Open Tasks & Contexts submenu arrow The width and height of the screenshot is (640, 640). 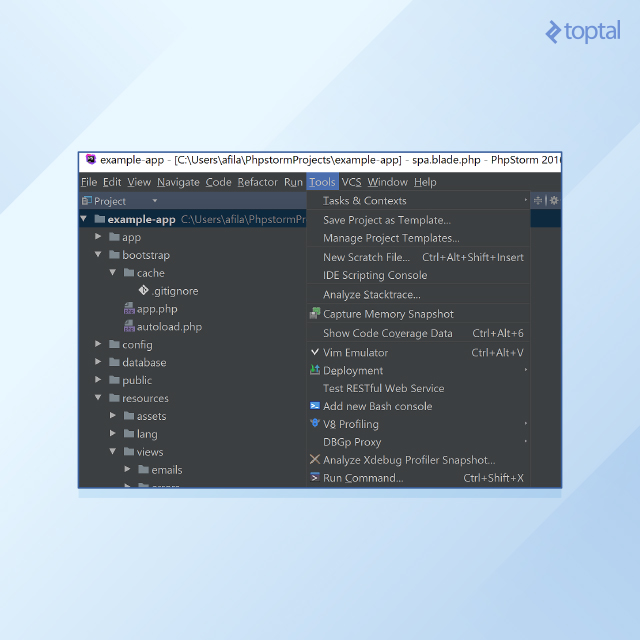tap(526, 200)
